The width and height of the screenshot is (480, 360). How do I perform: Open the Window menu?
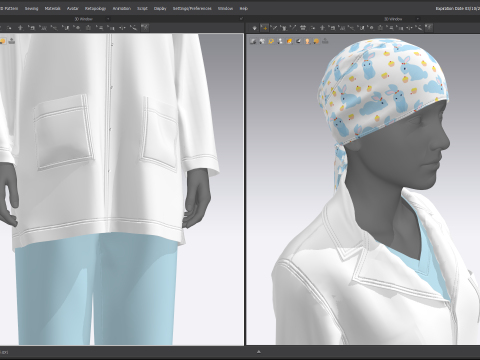[x=225, y=9]
